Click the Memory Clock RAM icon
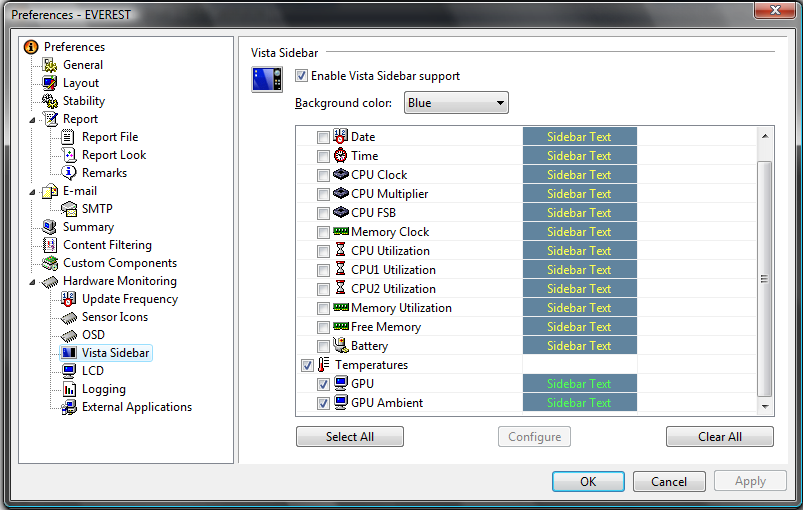The width and height of the screenshot is (803, 510). (341, 231)
